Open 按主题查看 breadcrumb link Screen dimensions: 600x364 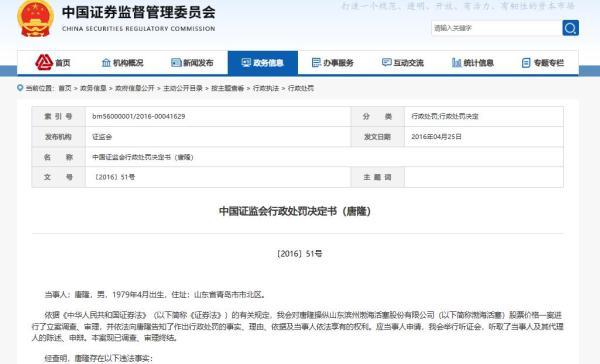point(228,88)
